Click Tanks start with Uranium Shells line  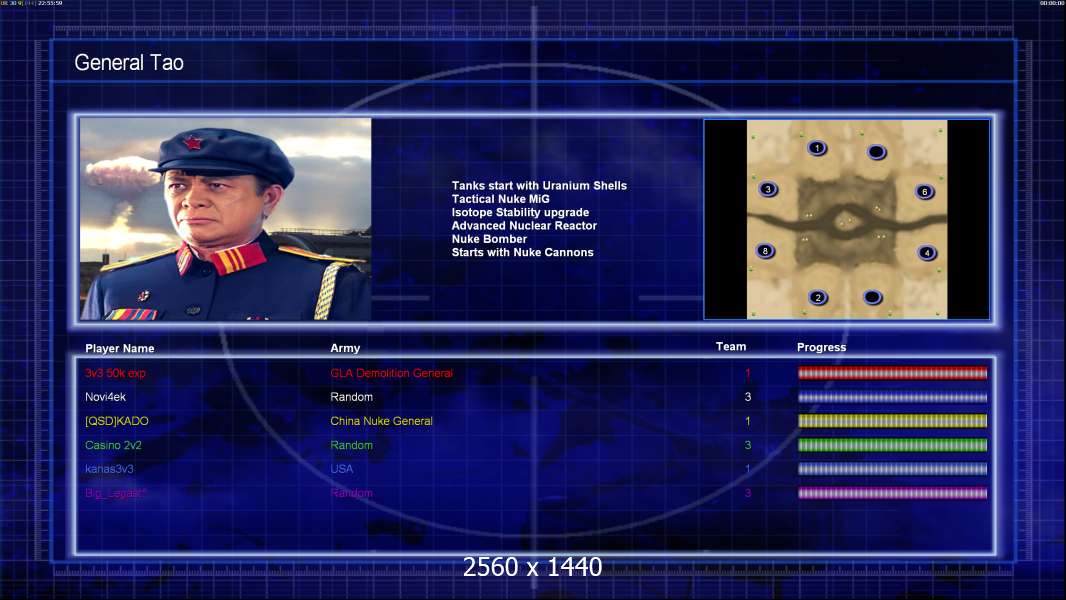[539, 186]
